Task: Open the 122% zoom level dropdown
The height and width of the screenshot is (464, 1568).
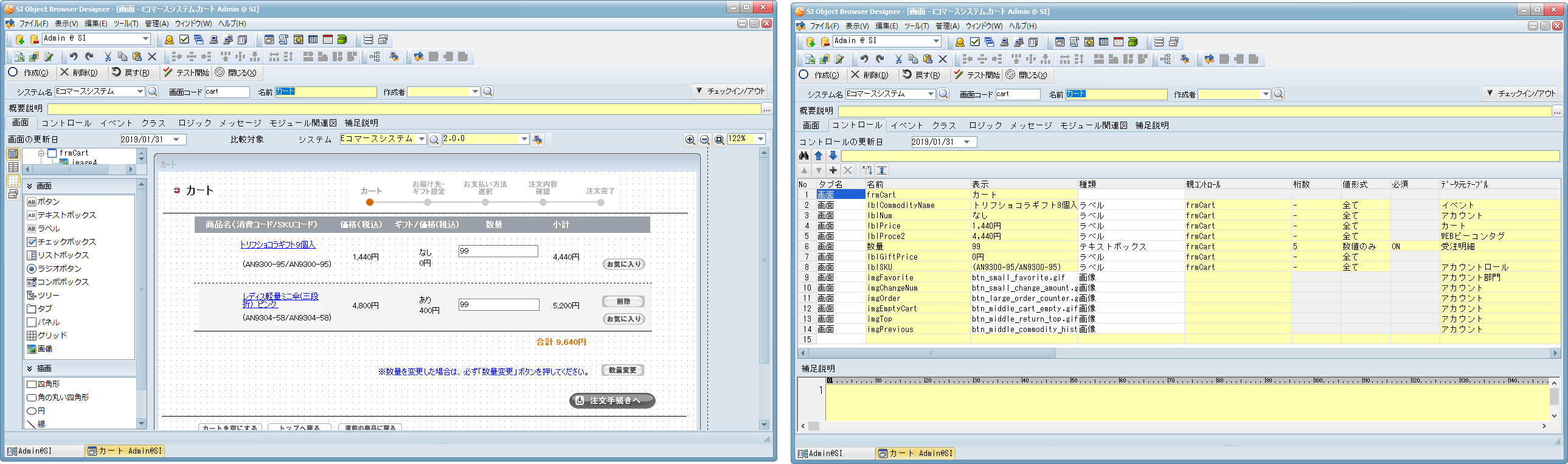Action: click(x=760, y=139)
